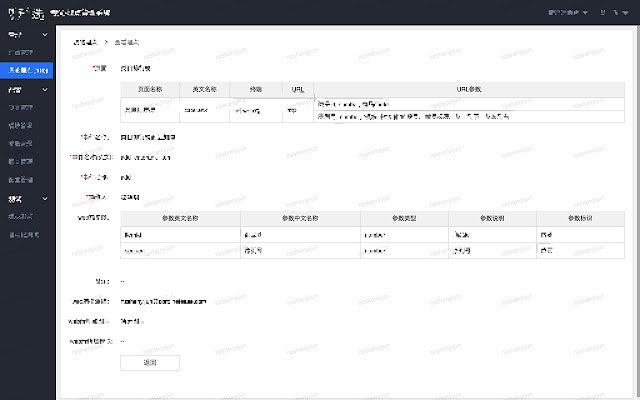This screenshot has height=400, width=640.
Task: Click the 参数说明 column header
Action: 492,218
